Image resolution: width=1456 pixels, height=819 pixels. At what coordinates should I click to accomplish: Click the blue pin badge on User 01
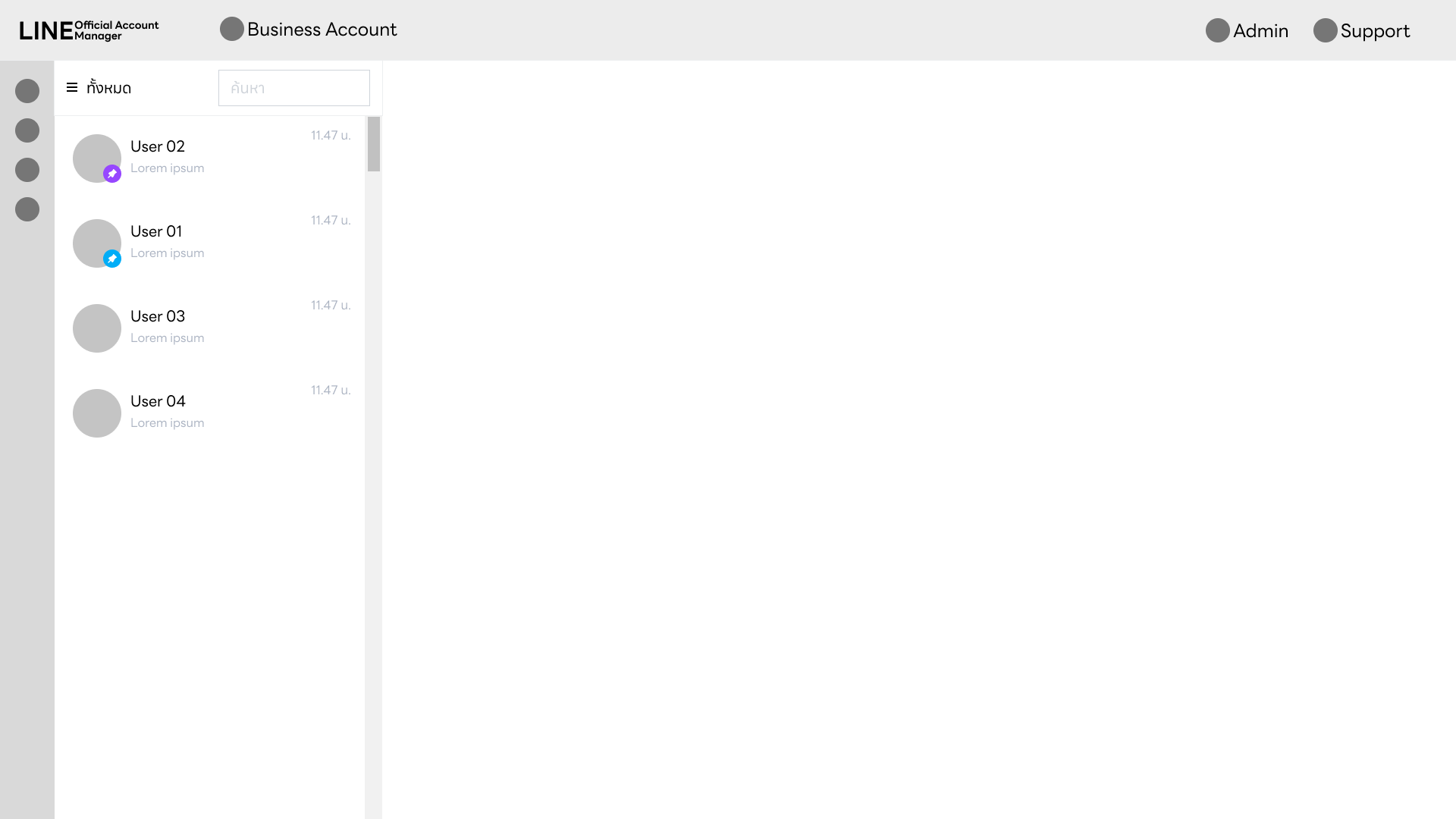112,259
